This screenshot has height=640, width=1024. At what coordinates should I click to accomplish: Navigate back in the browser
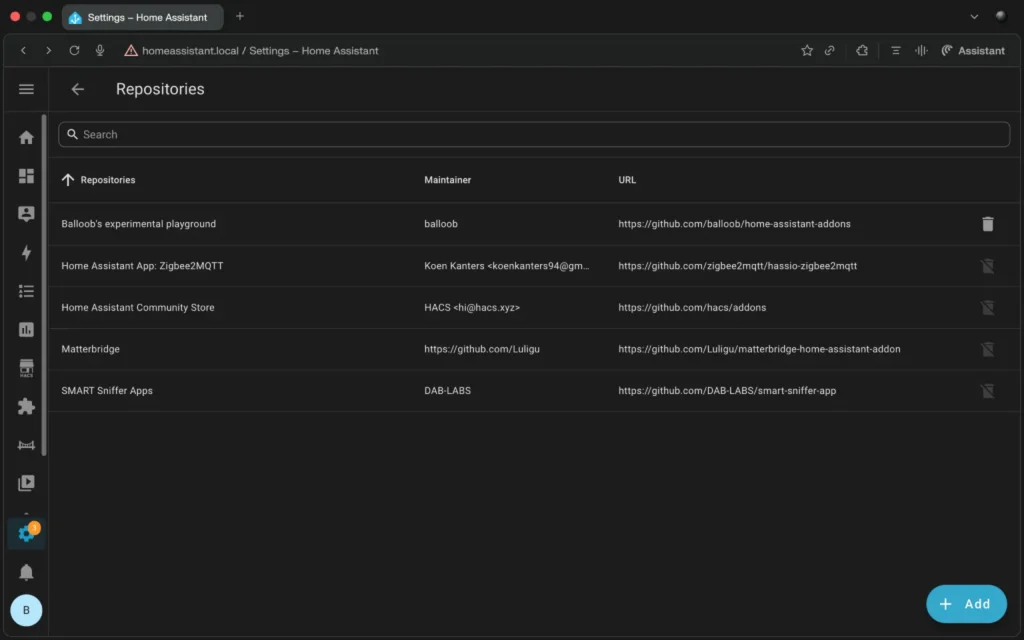point(24,50)
